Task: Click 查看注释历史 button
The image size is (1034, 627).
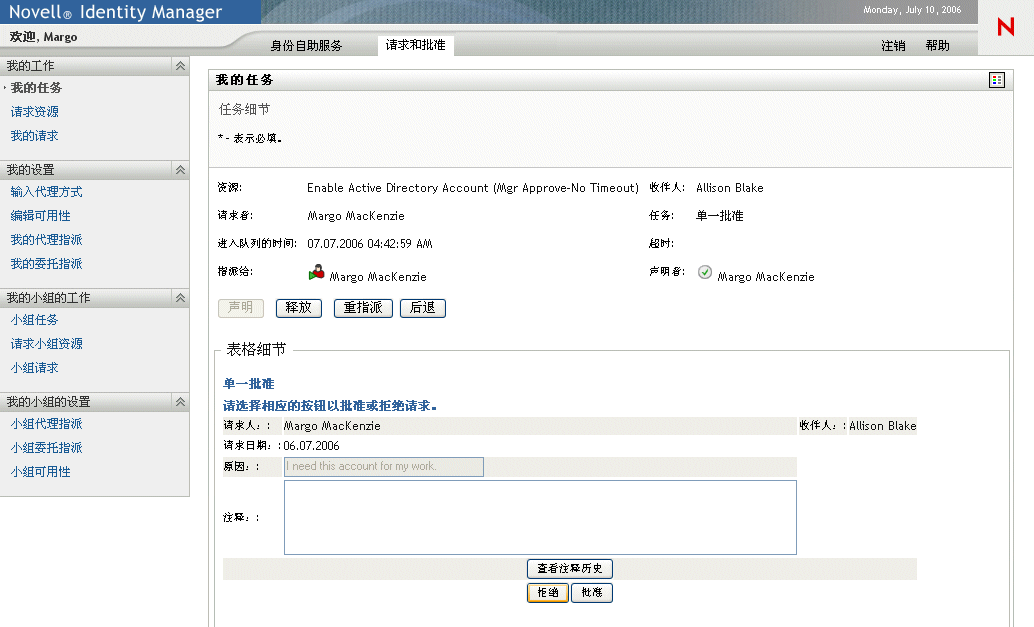Action: coord(570,568)
